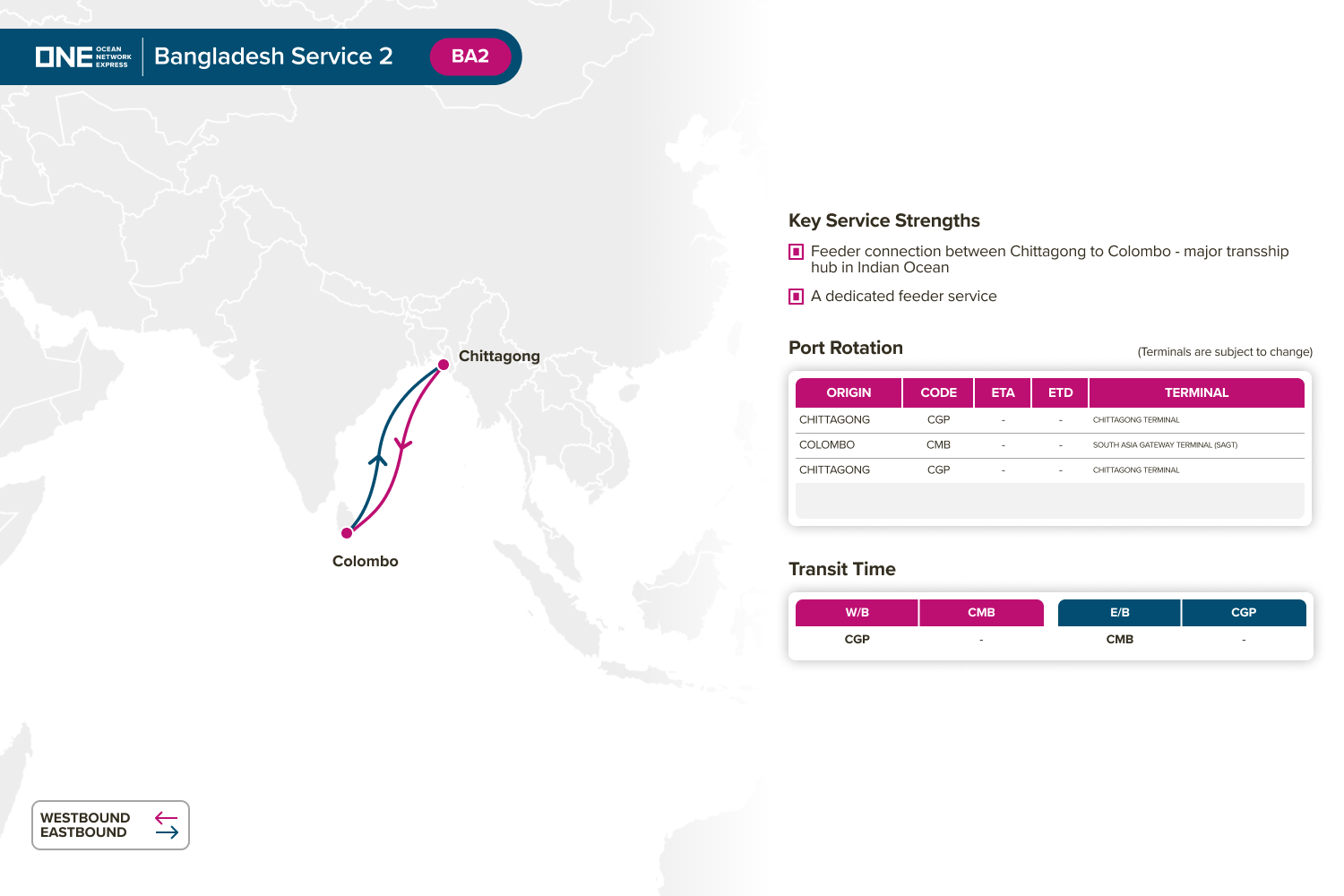Click the ONE Ocean Network Express logo
This screenshot has width=1344, height=896.
point(83,56)
